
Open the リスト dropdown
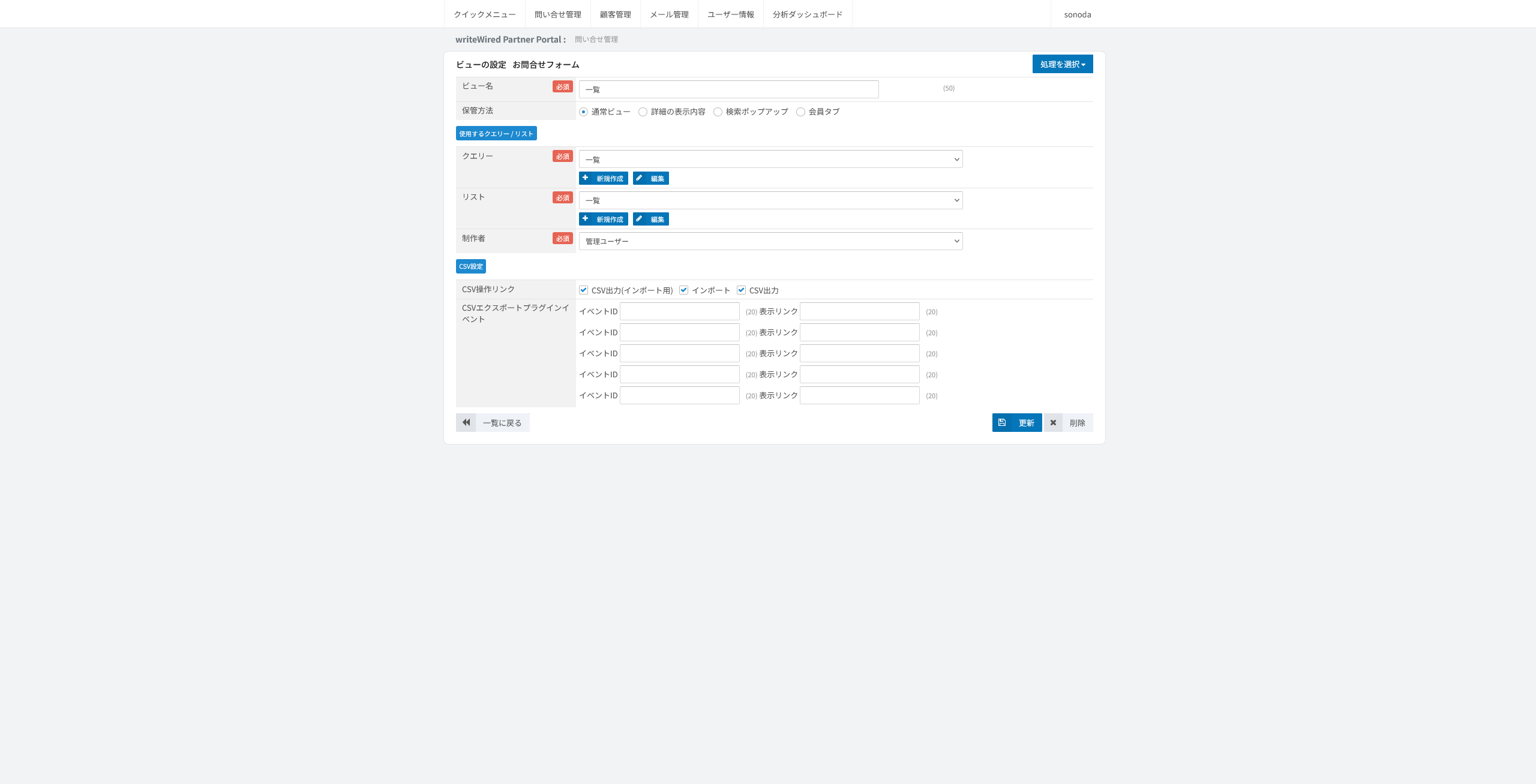(770, 200)
